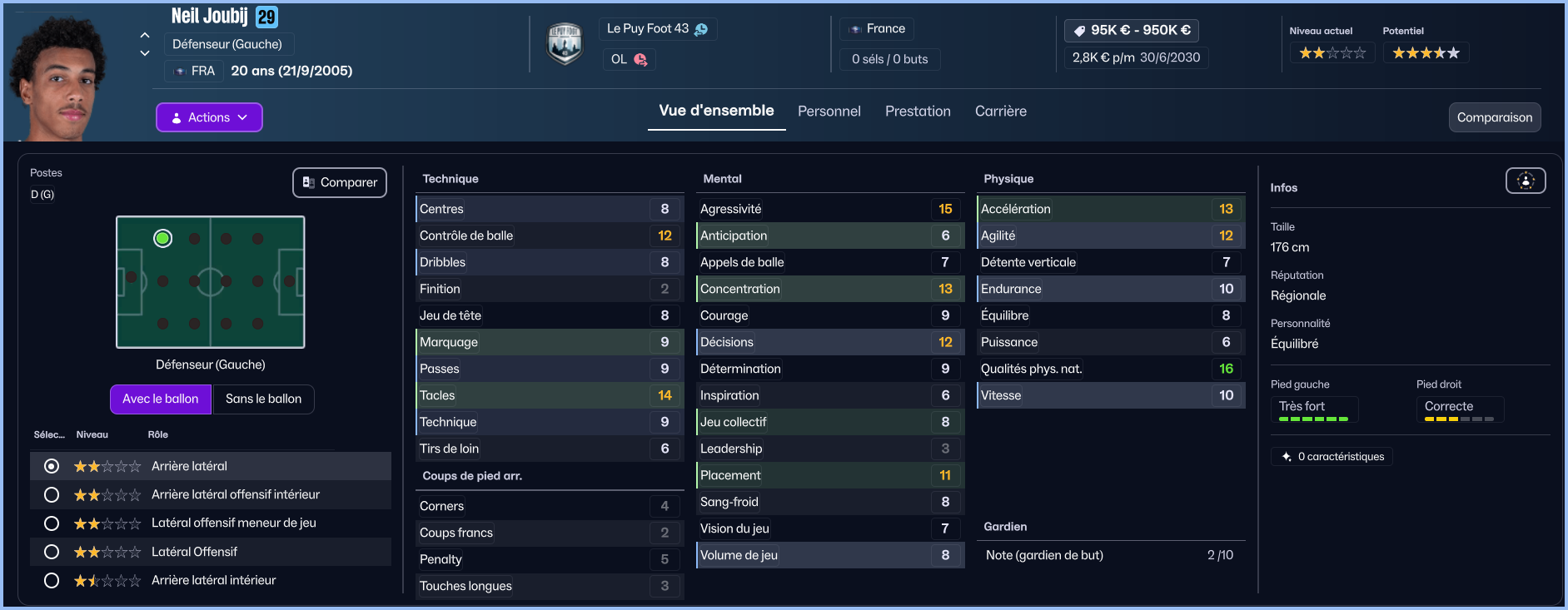This screenshot has width=1568, height=610.
Task: Click the loan icon next to Le Puy Foot 43
Action: tap(701, 29)
